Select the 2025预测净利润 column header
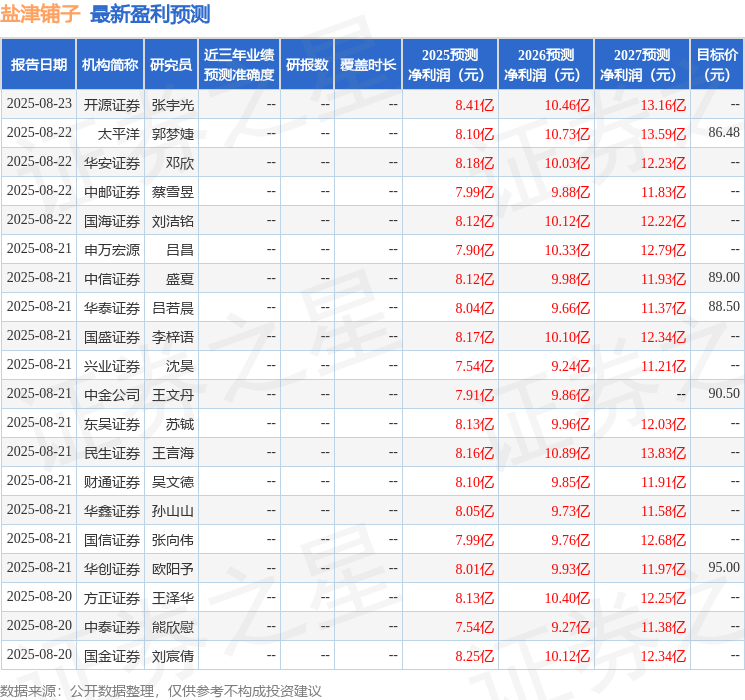This screenshot has height=700, width=745. tap(450, 65)
